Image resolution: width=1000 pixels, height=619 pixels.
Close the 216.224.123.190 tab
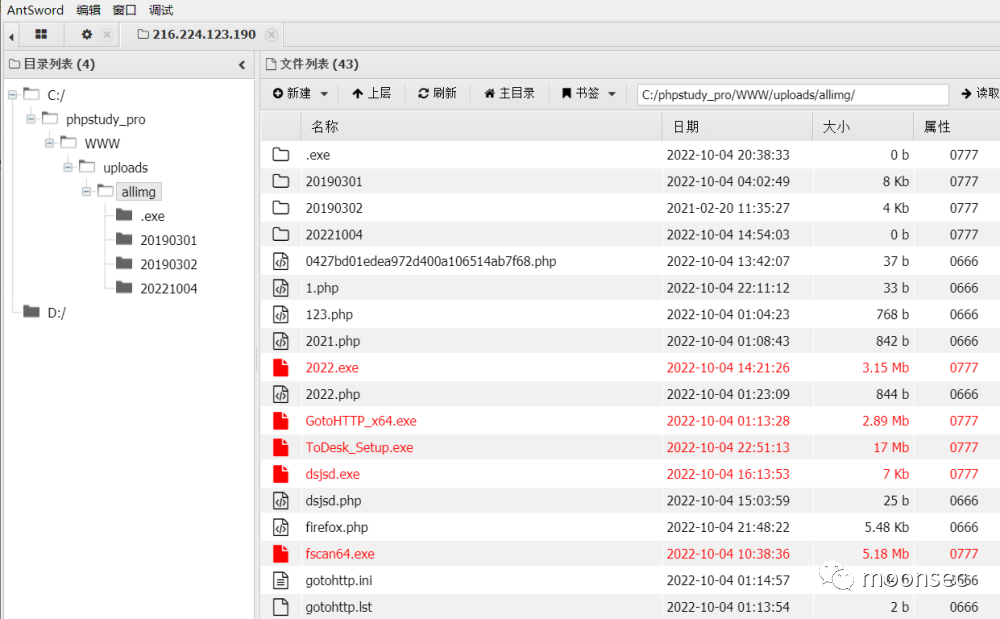pyautogui.click(x=272, y=34)
